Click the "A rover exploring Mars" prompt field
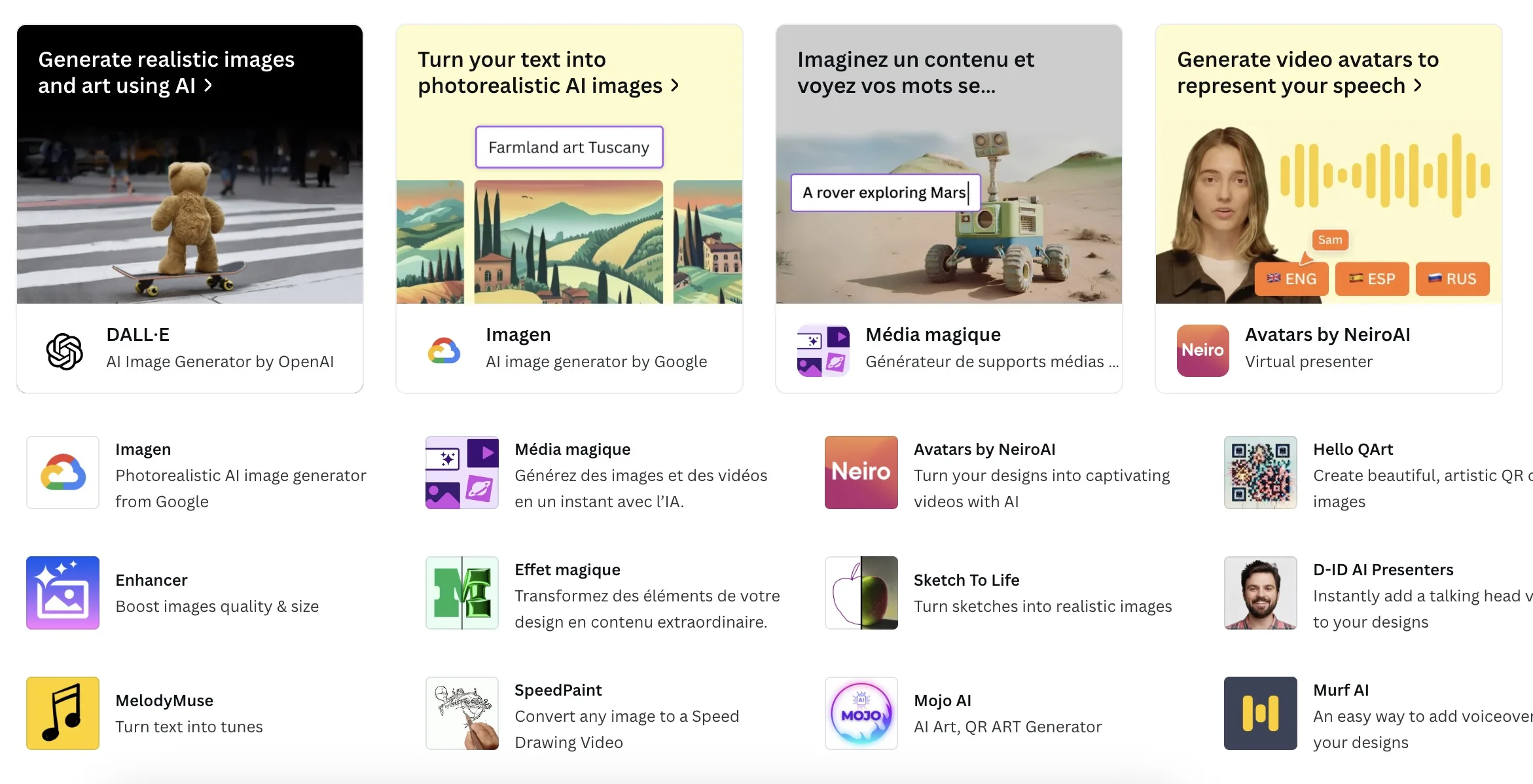1533x784 pixels. point(885,192)
